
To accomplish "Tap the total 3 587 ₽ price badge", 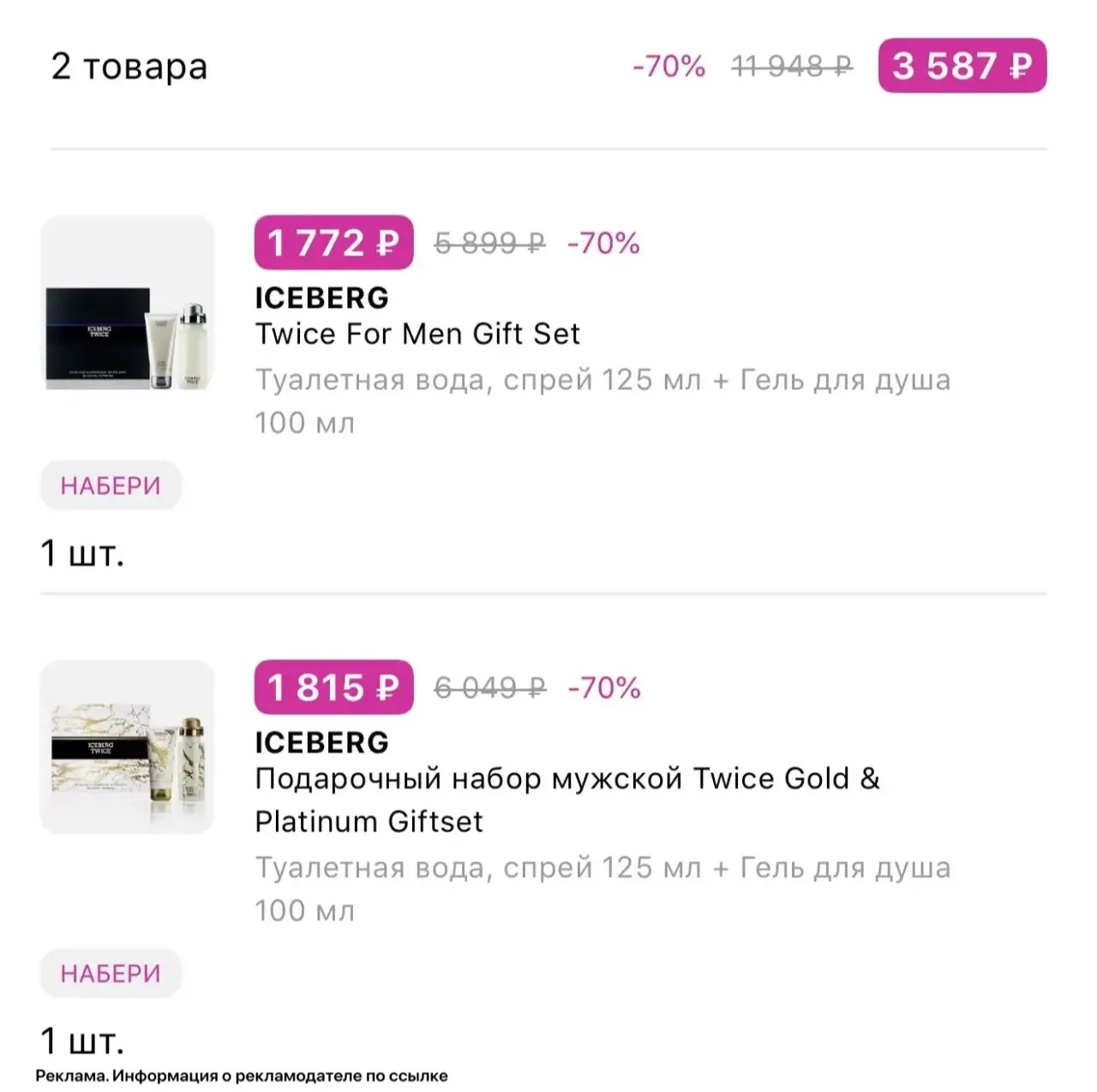I will (962, 65).
